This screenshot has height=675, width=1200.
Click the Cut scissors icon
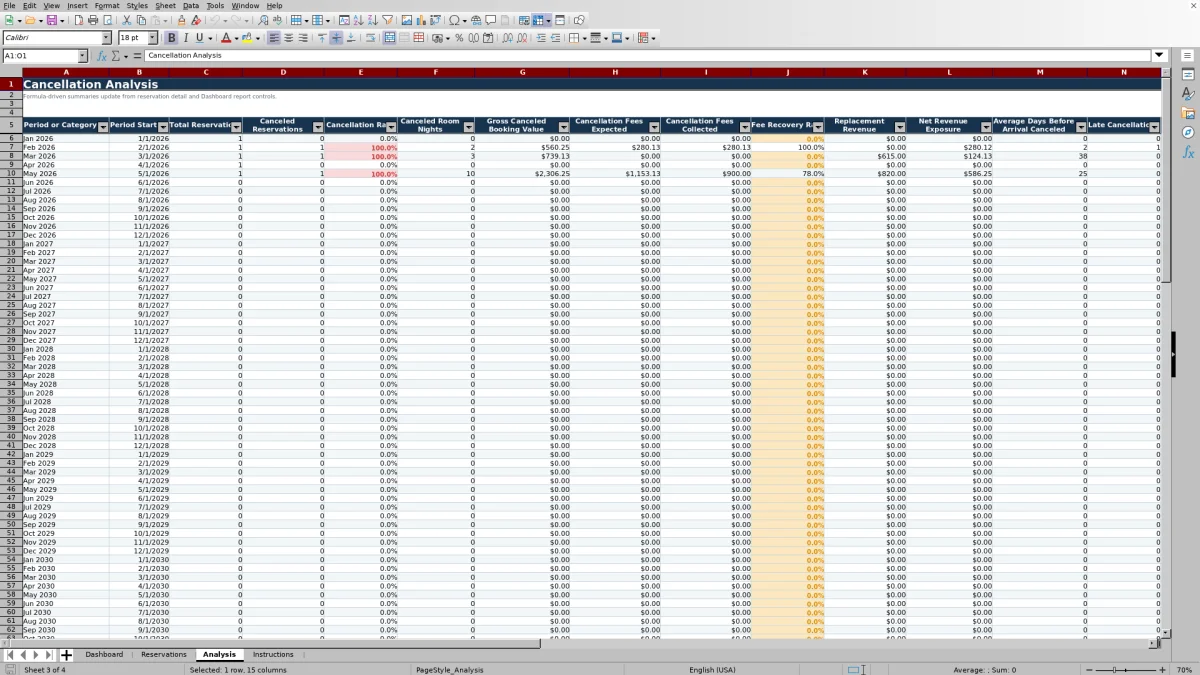(x=126, y=20)
